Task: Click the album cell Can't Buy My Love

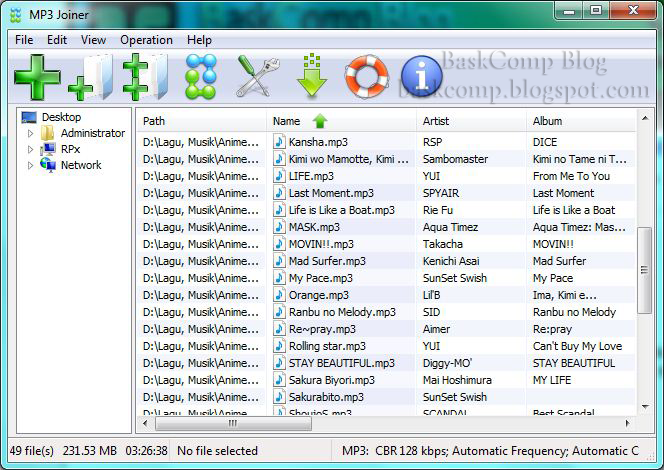Action: click(x=578, y=346)
